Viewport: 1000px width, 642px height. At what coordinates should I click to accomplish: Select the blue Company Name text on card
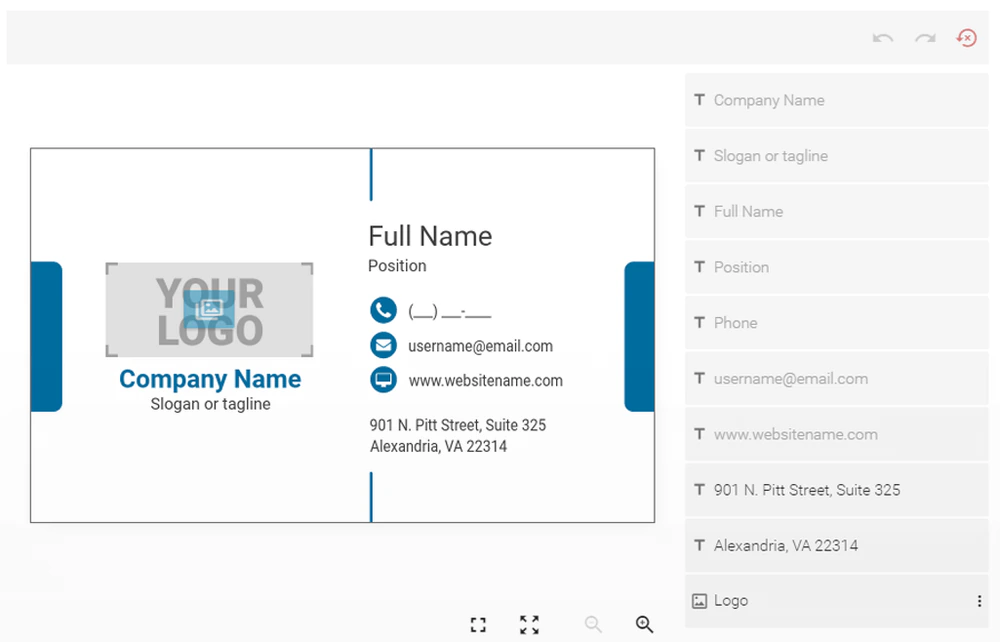click(x=210, y=379)
